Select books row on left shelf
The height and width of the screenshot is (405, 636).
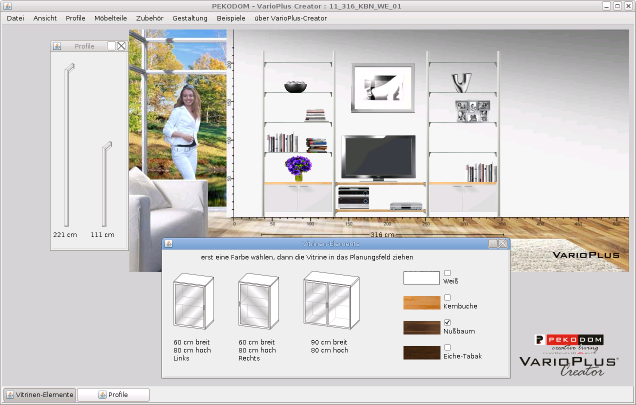pos(282,142)
